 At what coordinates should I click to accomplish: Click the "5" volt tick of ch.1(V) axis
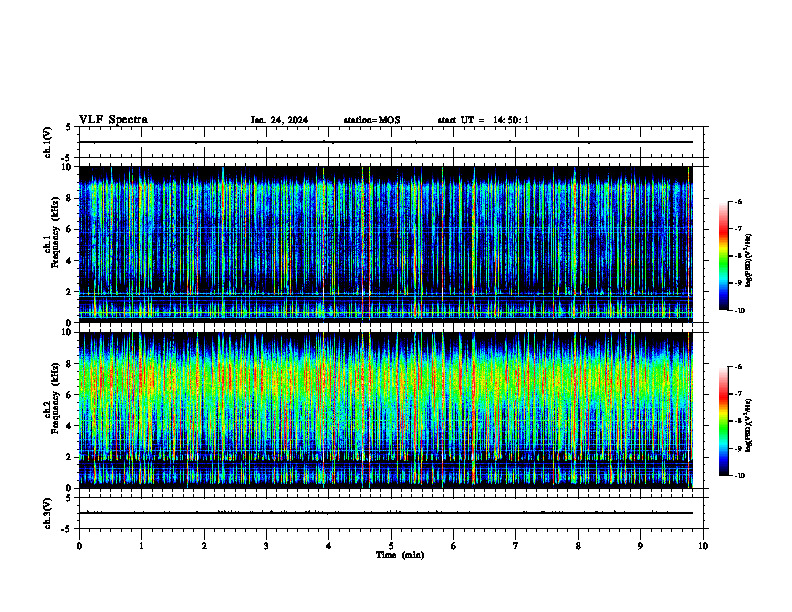[x=68, y=128]
